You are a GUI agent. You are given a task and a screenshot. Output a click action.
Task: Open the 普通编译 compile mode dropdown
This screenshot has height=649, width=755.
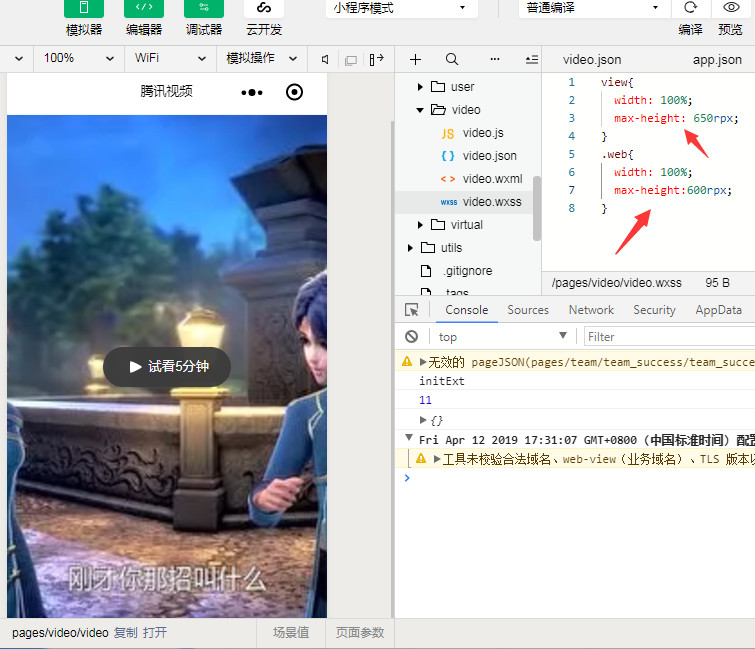[594, 8]
